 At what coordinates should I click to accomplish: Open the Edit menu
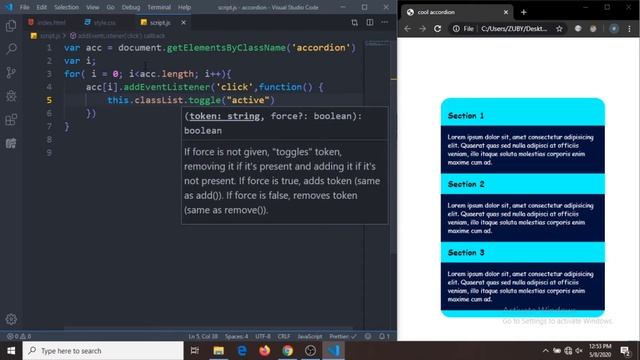41,7
